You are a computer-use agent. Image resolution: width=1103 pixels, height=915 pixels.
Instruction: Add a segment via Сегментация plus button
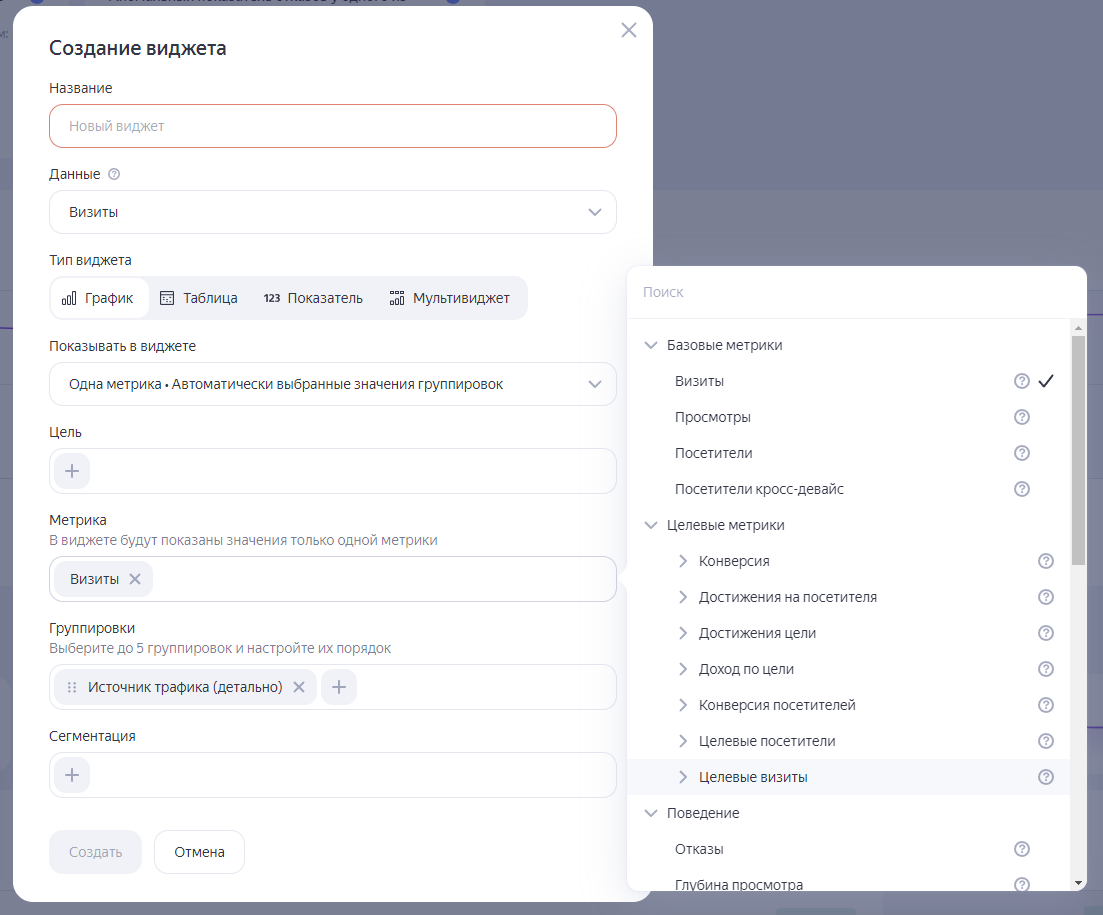pyautogui.click(x=72, y=775)
